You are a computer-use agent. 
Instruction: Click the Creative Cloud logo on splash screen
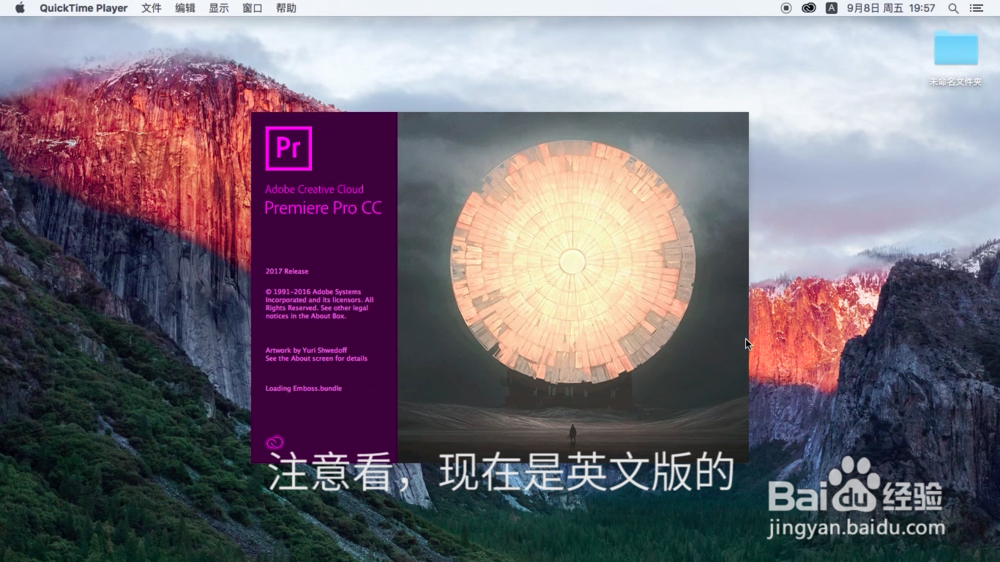[x=275, y=442]
